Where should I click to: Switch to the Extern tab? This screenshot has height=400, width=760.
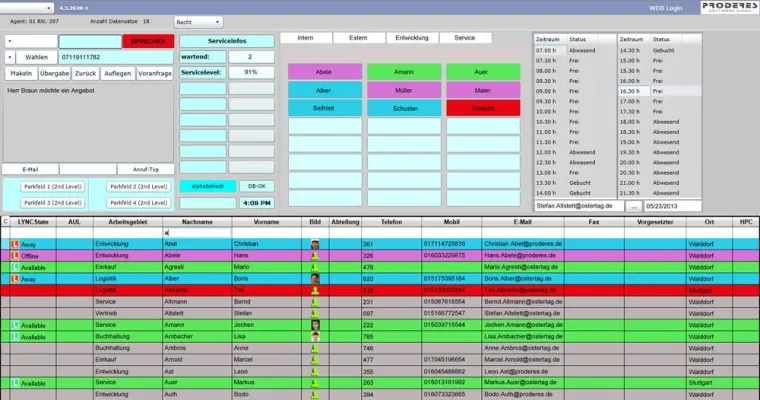point(358,38)
